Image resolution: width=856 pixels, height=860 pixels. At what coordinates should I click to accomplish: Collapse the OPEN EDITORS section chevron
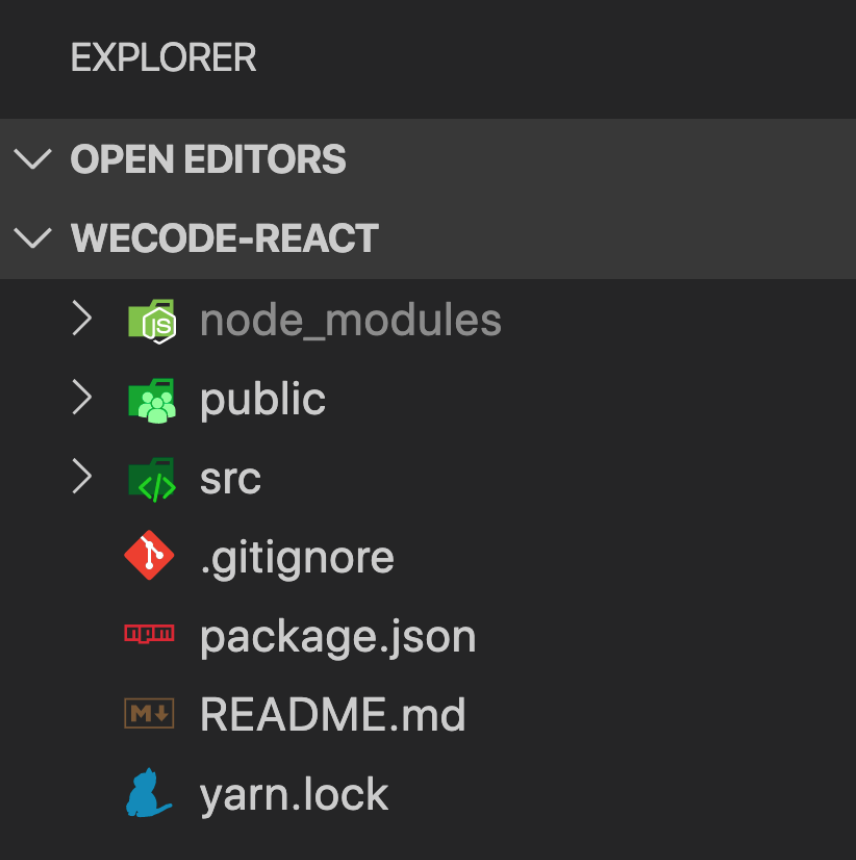(33, 159)
